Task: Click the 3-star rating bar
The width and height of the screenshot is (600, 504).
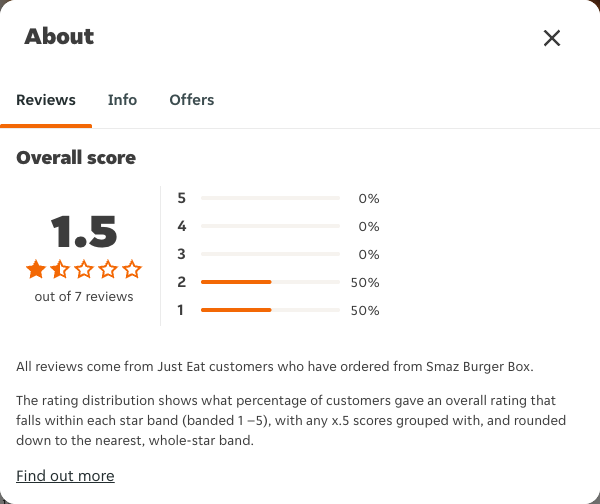Action: click(270, 254)
